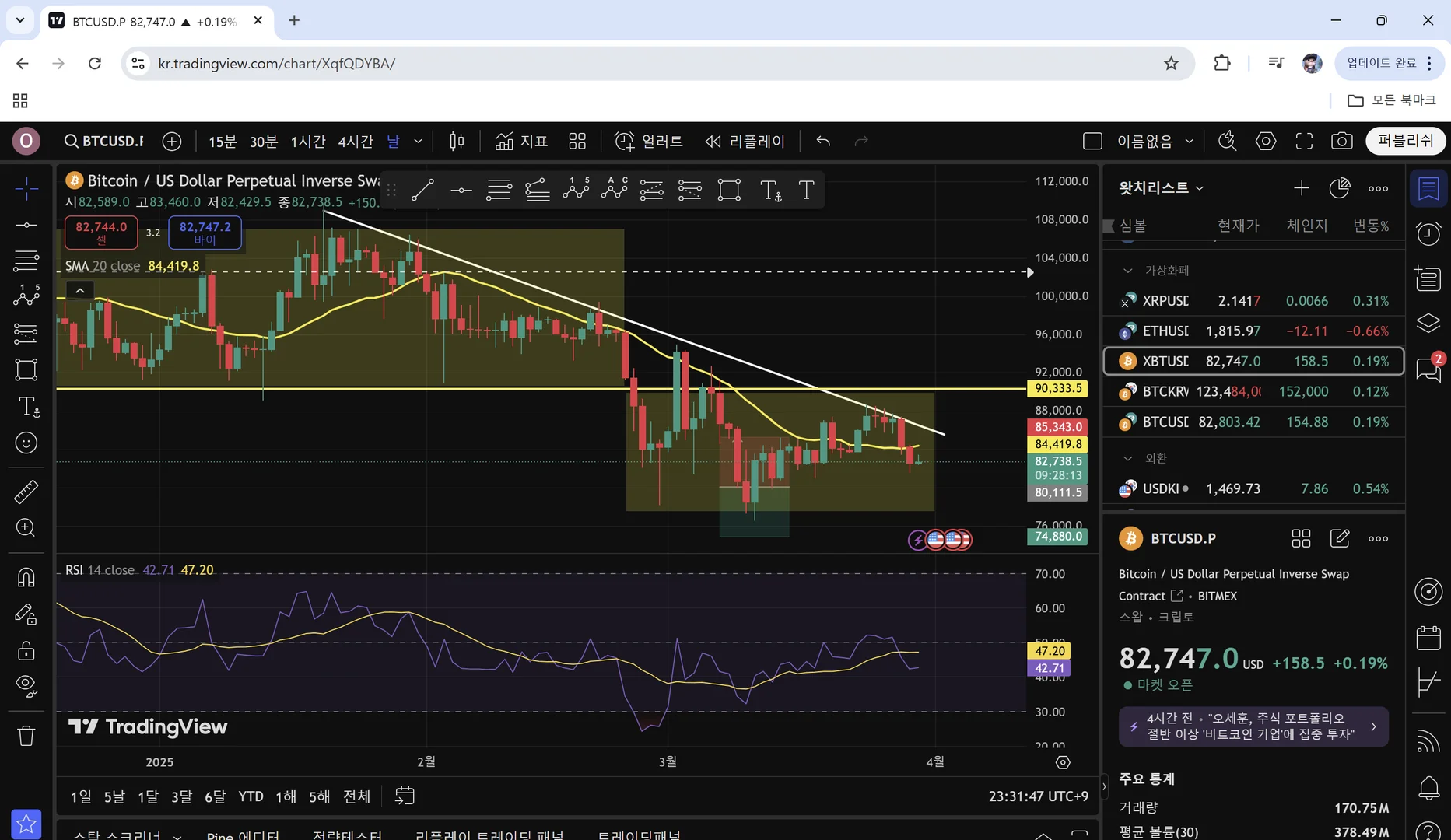Lock all drawing tools
1451x840 pixels.
pyautogui.click(x=26, y=650)
